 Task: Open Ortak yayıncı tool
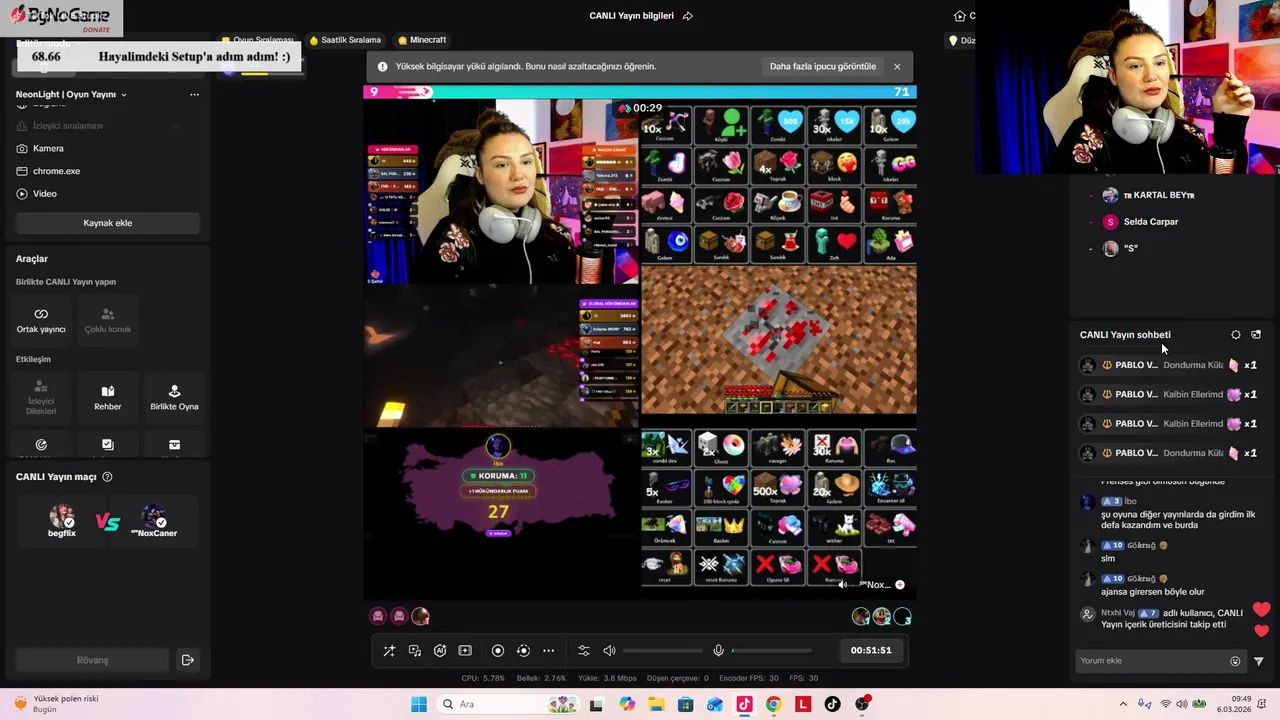[41, 320]
